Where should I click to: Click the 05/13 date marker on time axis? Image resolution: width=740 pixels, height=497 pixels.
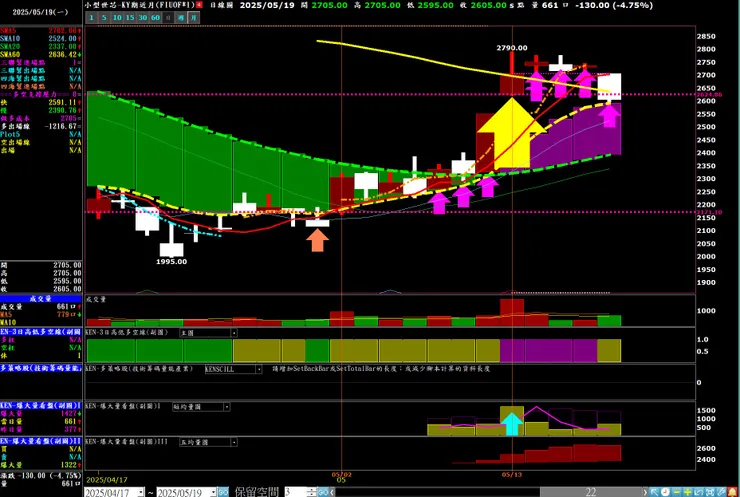click(512, 474)
